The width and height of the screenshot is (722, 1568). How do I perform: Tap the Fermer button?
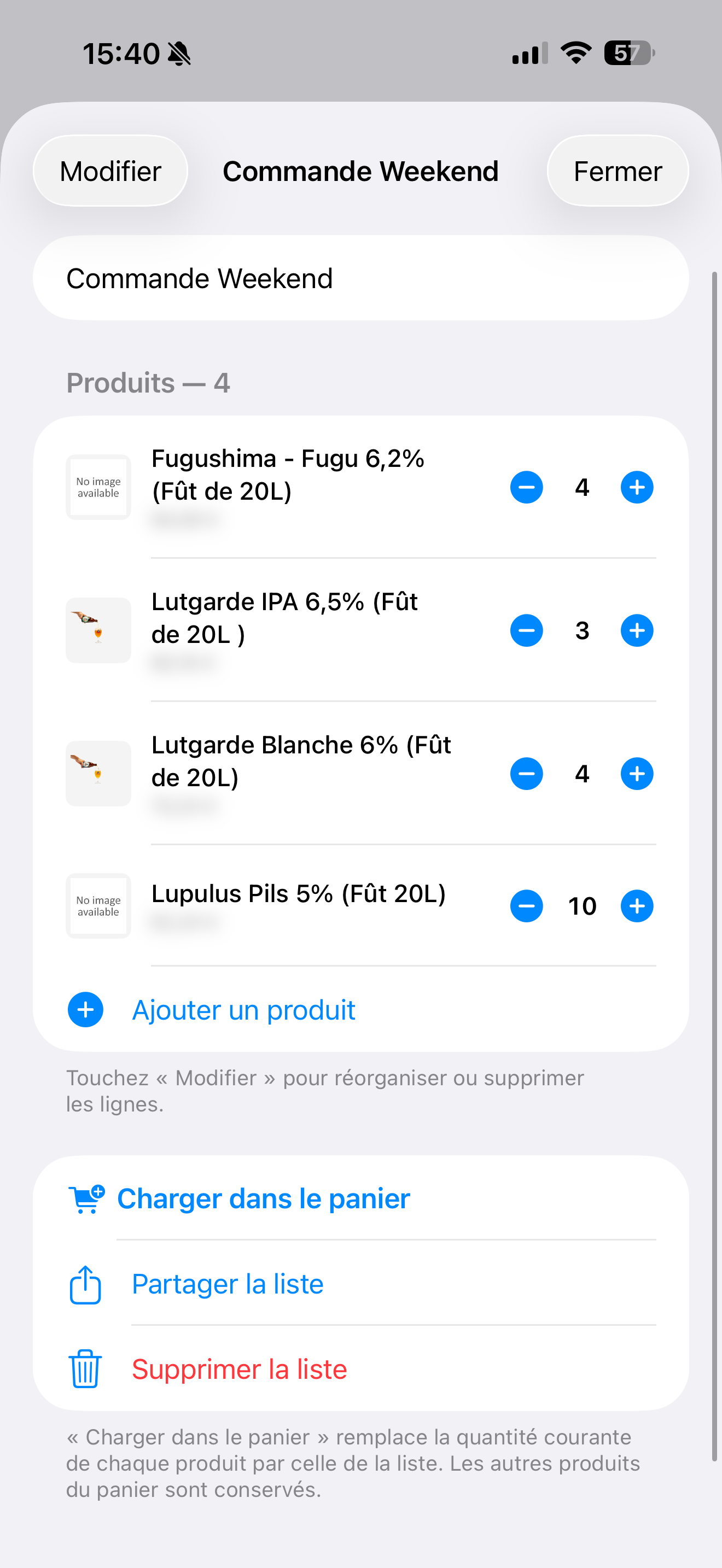tap(618, 171)
